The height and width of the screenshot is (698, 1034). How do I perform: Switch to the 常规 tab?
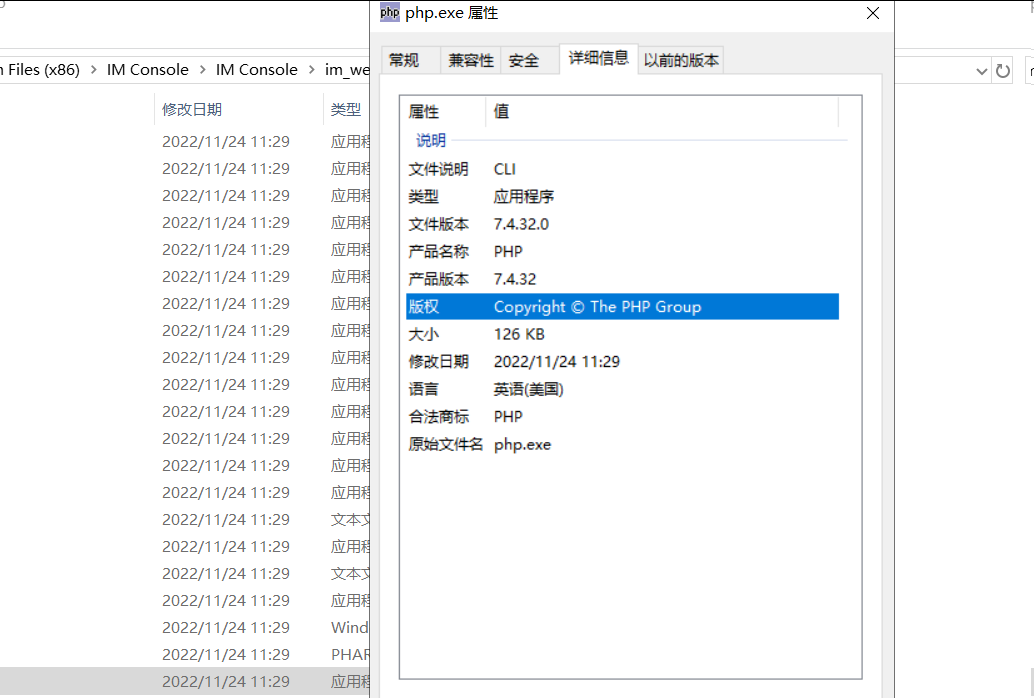409,60
